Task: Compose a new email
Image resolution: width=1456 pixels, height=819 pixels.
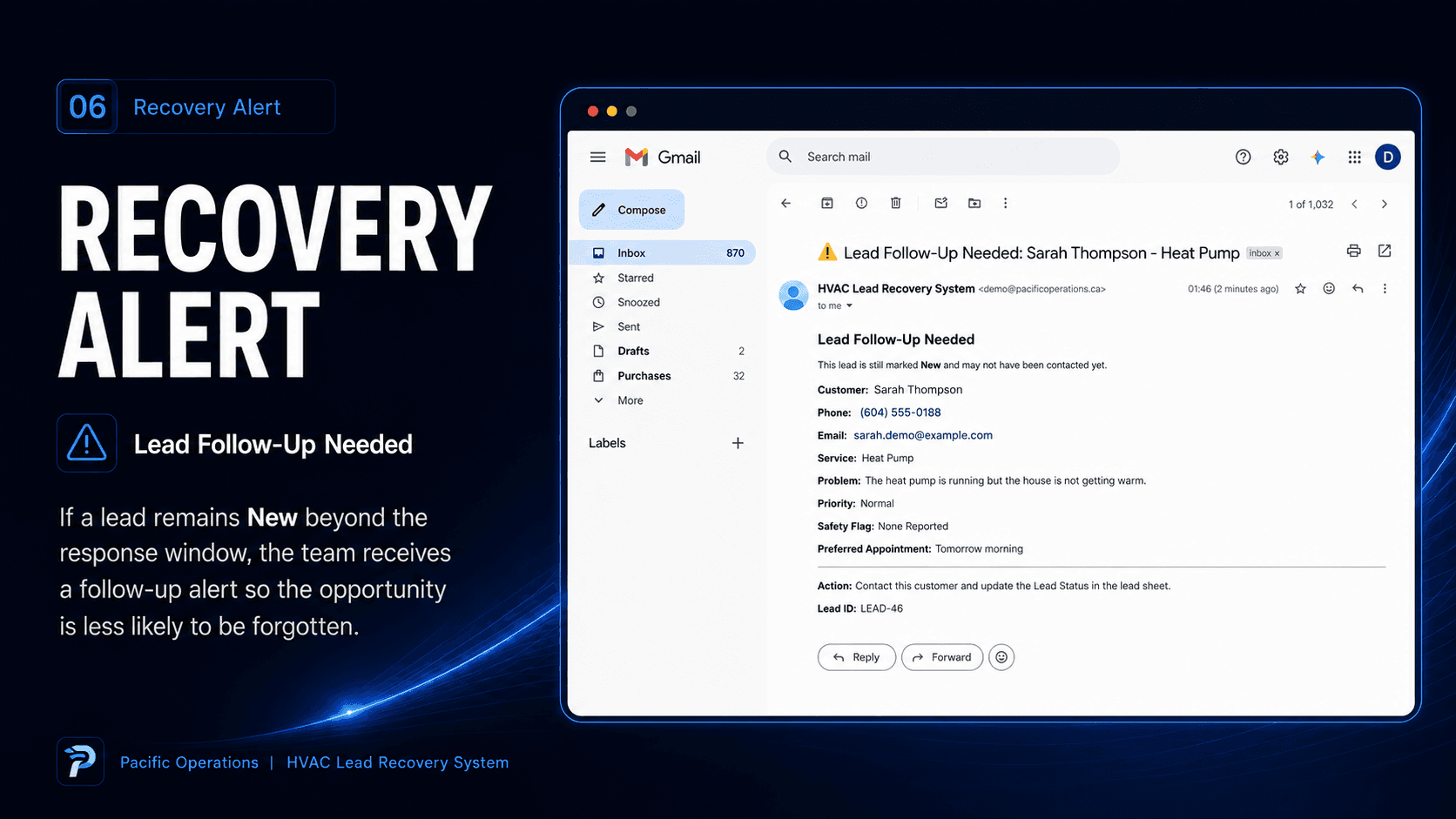Action: pyautogui.click(x=631, y=210)
